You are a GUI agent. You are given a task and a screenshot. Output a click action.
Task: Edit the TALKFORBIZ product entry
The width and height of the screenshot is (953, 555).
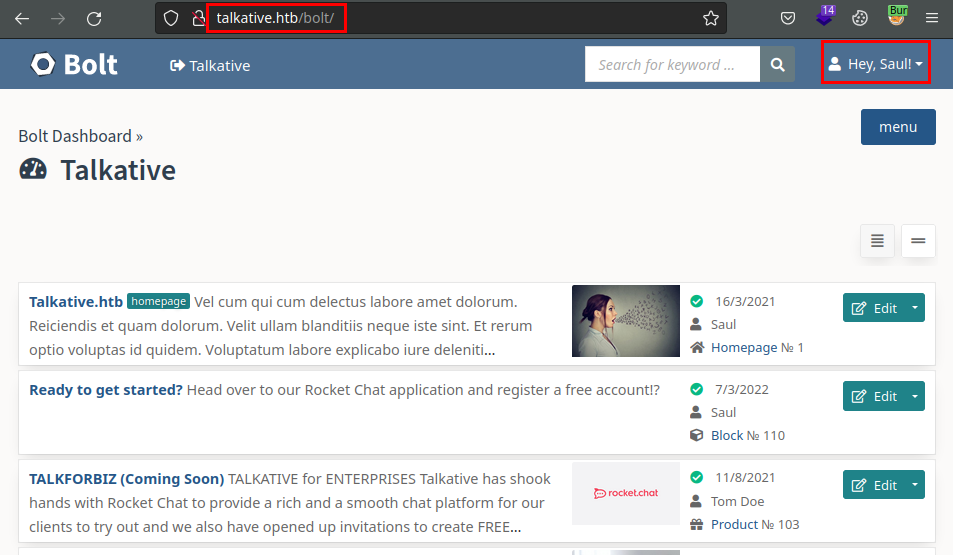874,484
